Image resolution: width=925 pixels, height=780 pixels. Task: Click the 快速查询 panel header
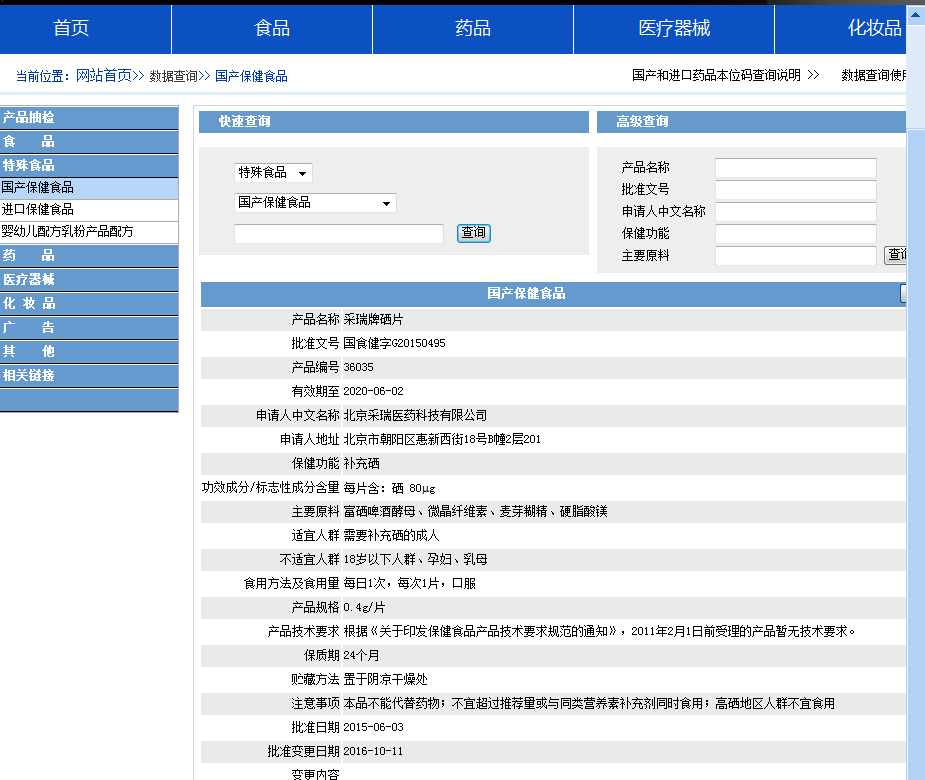(393, 122)
